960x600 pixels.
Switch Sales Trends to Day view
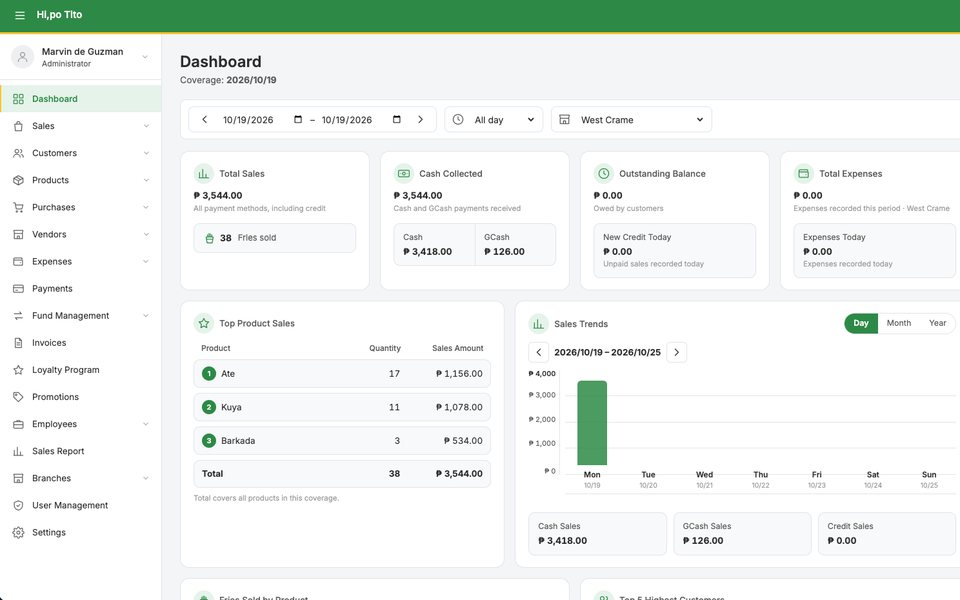[861, 323]
